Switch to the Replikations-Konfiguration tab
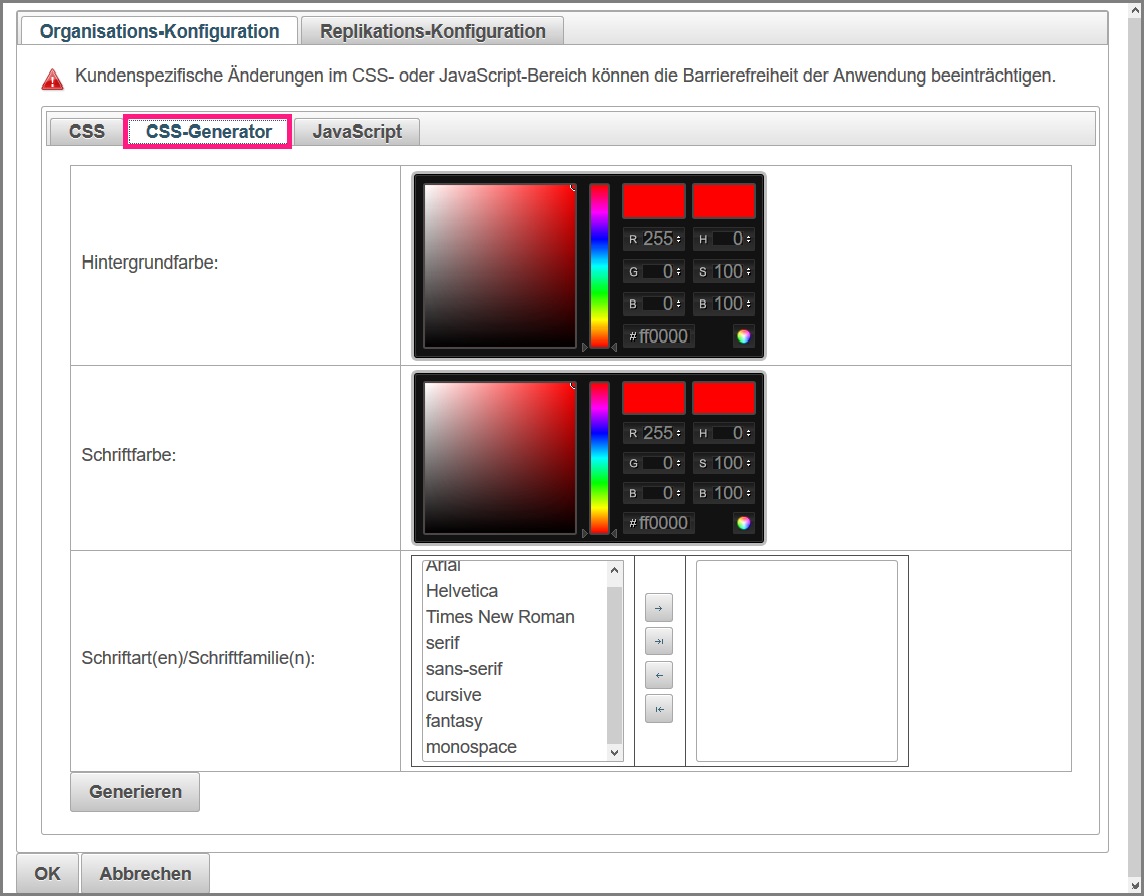The width and height of the screenshot is (1144, 896). point(432,31)
